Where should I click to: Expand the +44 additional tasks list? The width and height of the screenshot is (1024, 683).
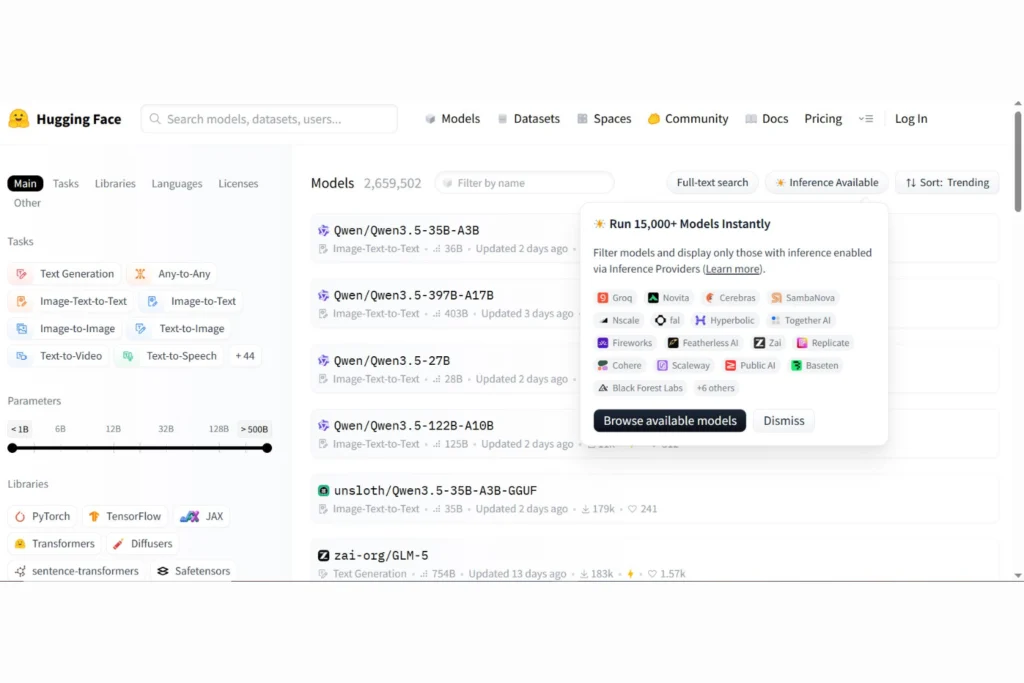pyautogui.click(x=245, y=355)
